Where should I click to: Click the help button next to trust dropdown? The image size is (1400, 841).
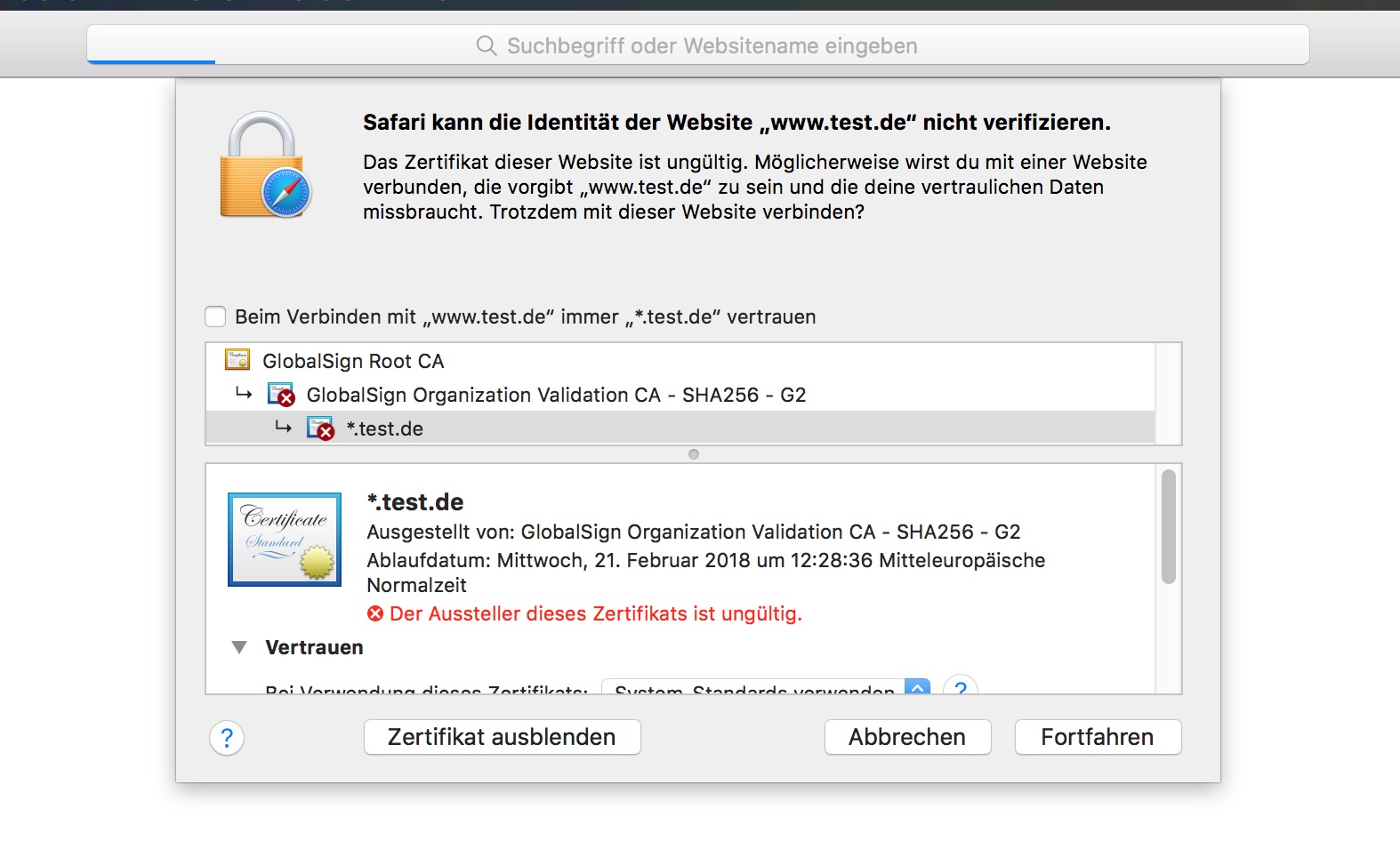[x=961, y=686]
